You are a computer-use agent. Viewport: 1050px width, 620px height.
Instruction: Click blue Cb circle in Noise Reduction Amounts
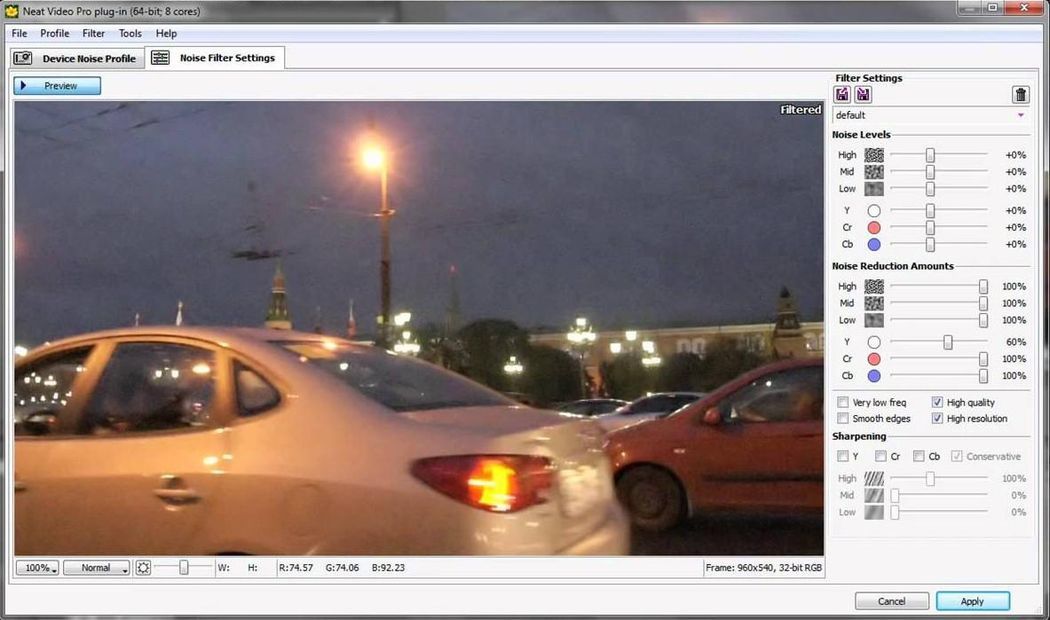pyautogui.click(x=874, y=376)
